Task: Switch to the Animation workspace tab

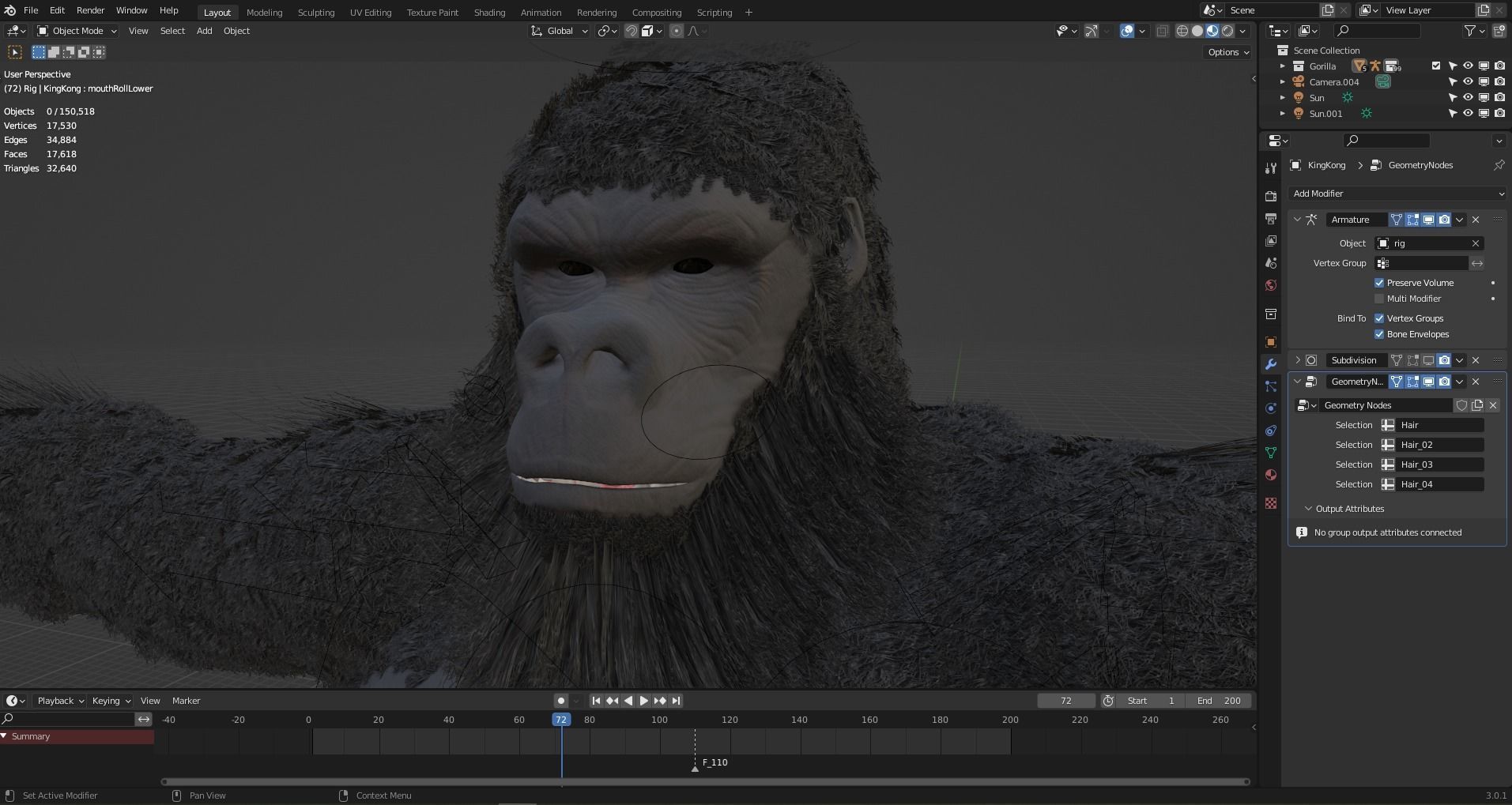Action: click(541, 12)
